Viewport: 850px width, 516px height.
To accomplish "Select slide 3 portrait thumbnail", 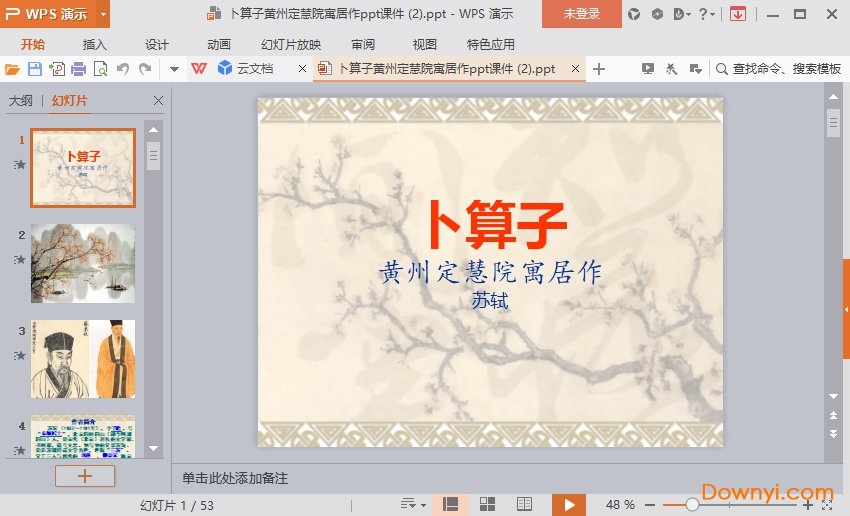I will (83, 359).
